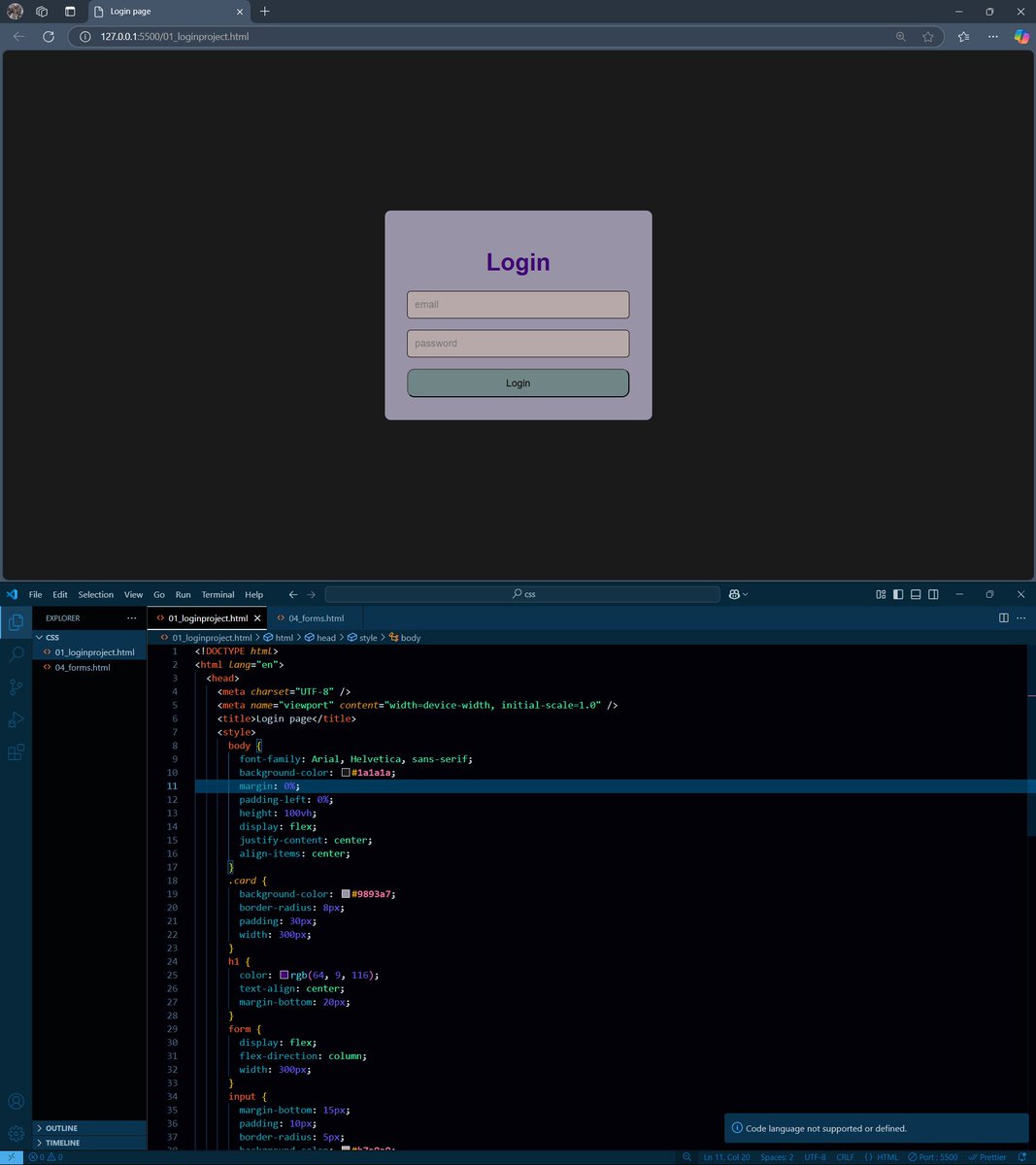
Task: Click the Login button on the web page
Action: pos(518,383)
